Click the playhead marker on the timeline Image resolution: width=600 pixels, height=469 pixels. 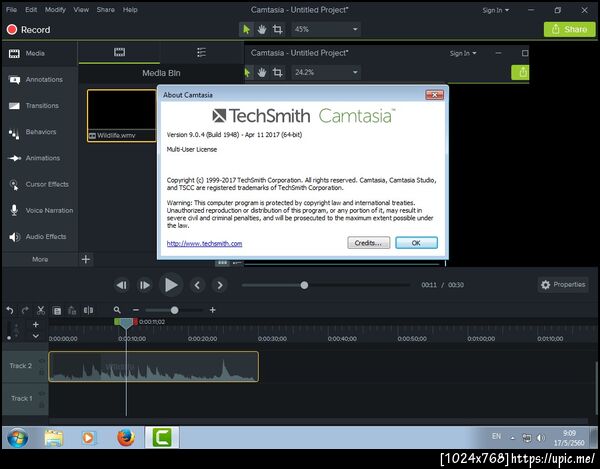(x=126, y=324)
